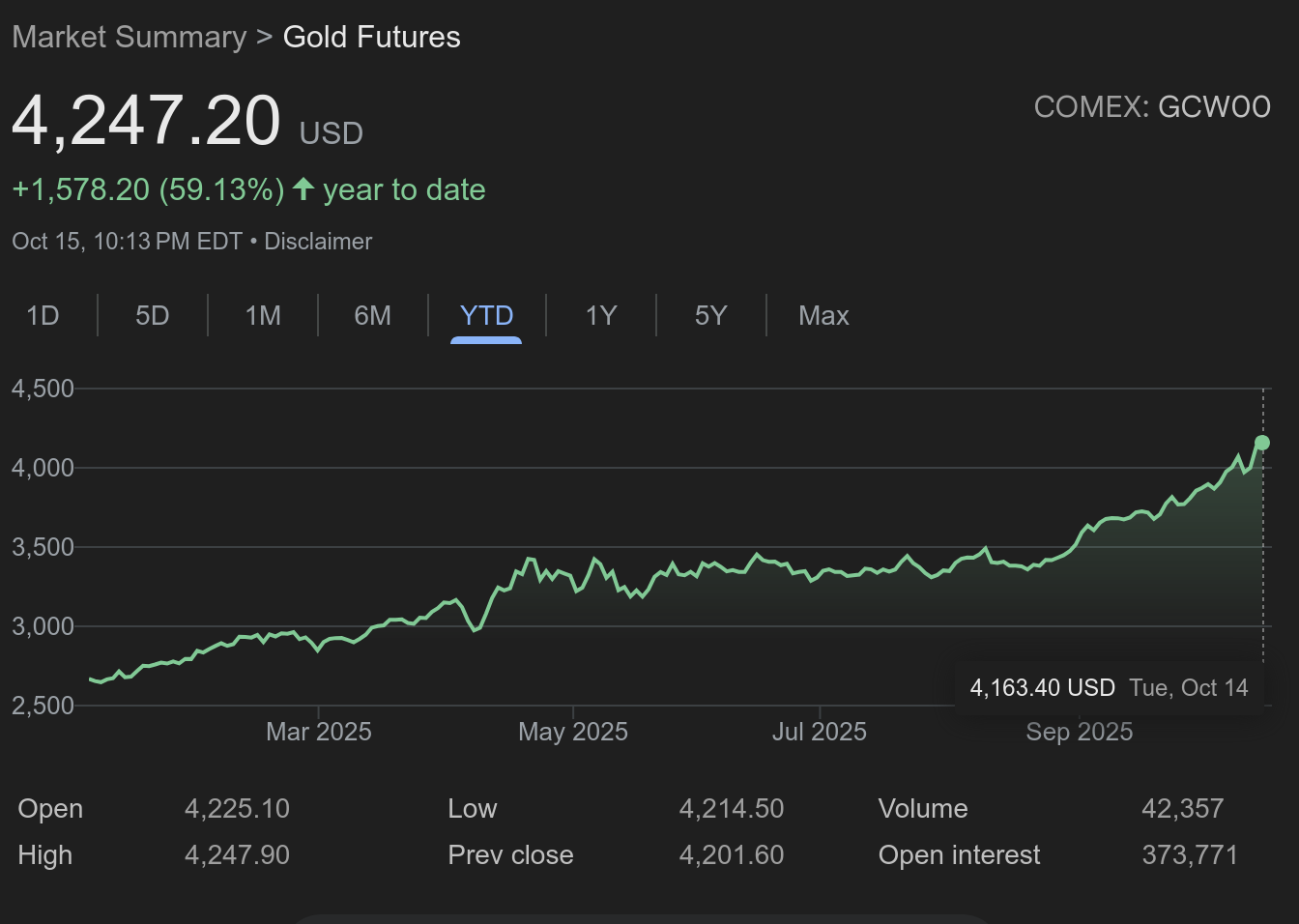
Task: Click the green up arrow icon
Action: point(303,189)
